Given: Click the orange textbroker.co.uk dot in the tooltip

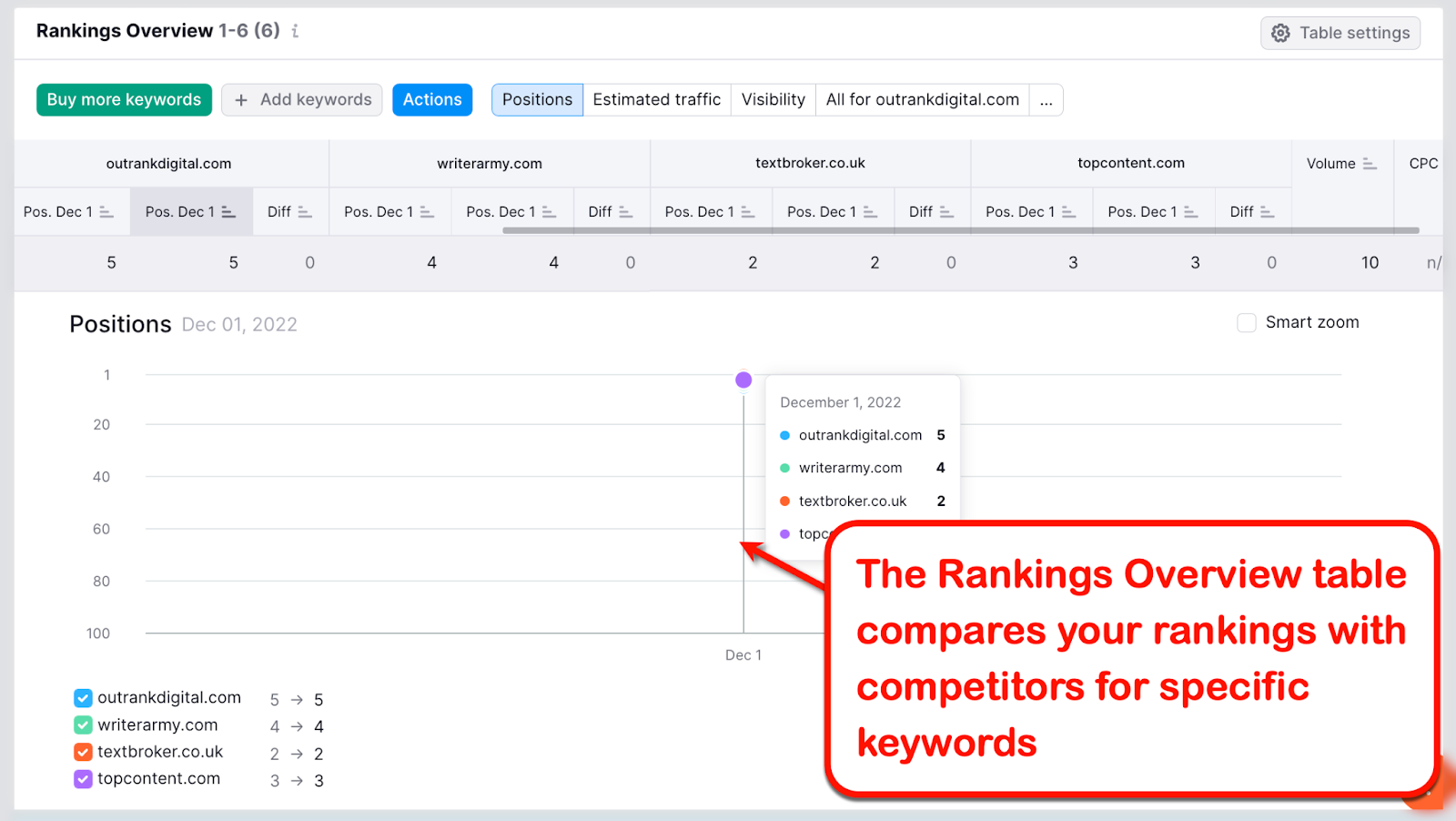Looking at the screenshot, I should pos(784,502).
